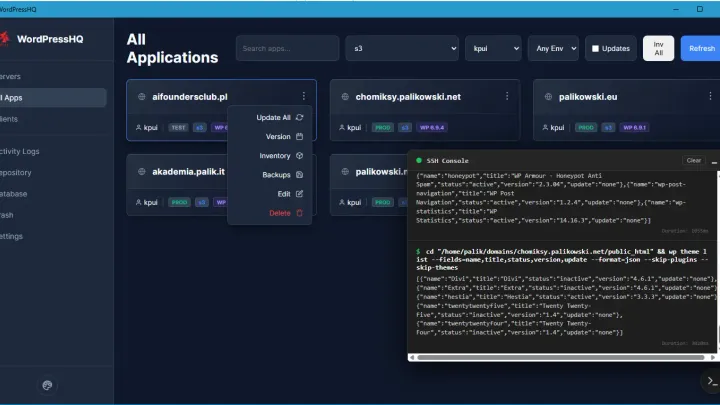Open the three-dot menu on chomiksy.palikowski.net card

tap(507, 96)
